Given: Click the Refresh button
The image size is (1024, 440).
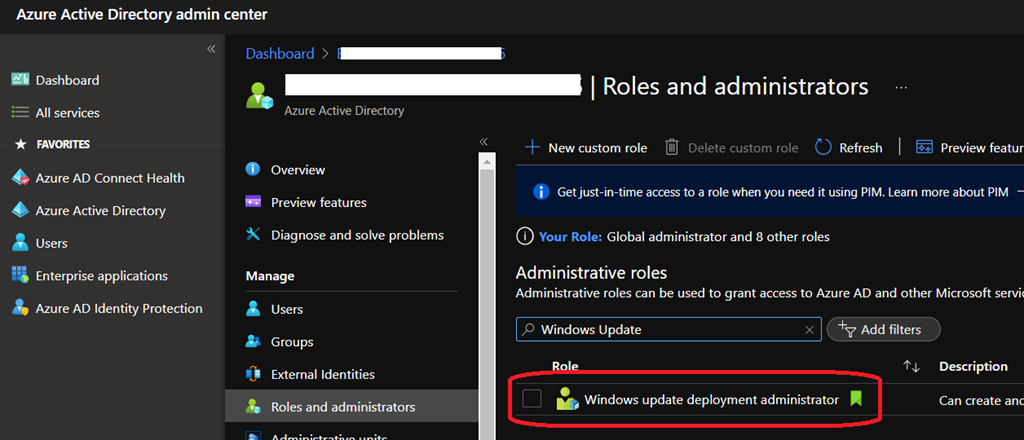Looking at the screenshot, I should click(849, 148).
